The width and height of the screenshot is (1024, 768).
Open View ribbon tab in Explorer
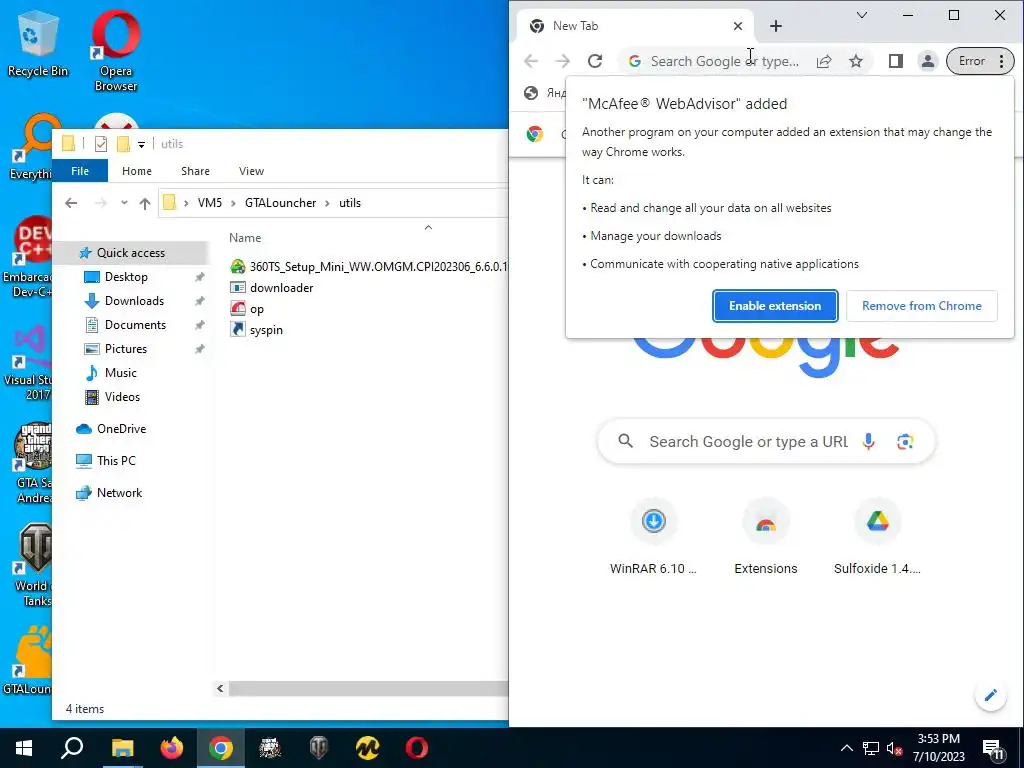click(251, 171)
